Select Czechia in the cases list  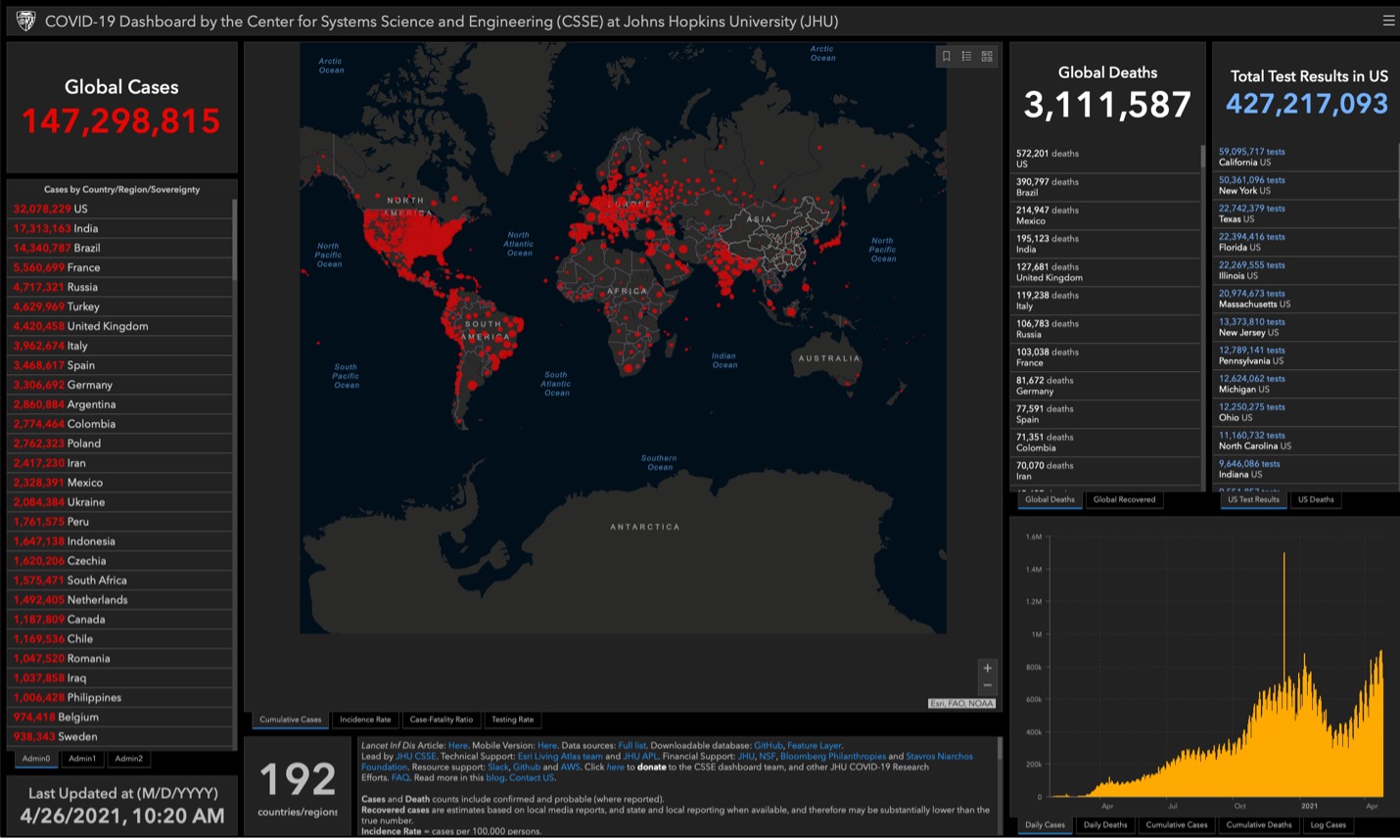(121, 561)
